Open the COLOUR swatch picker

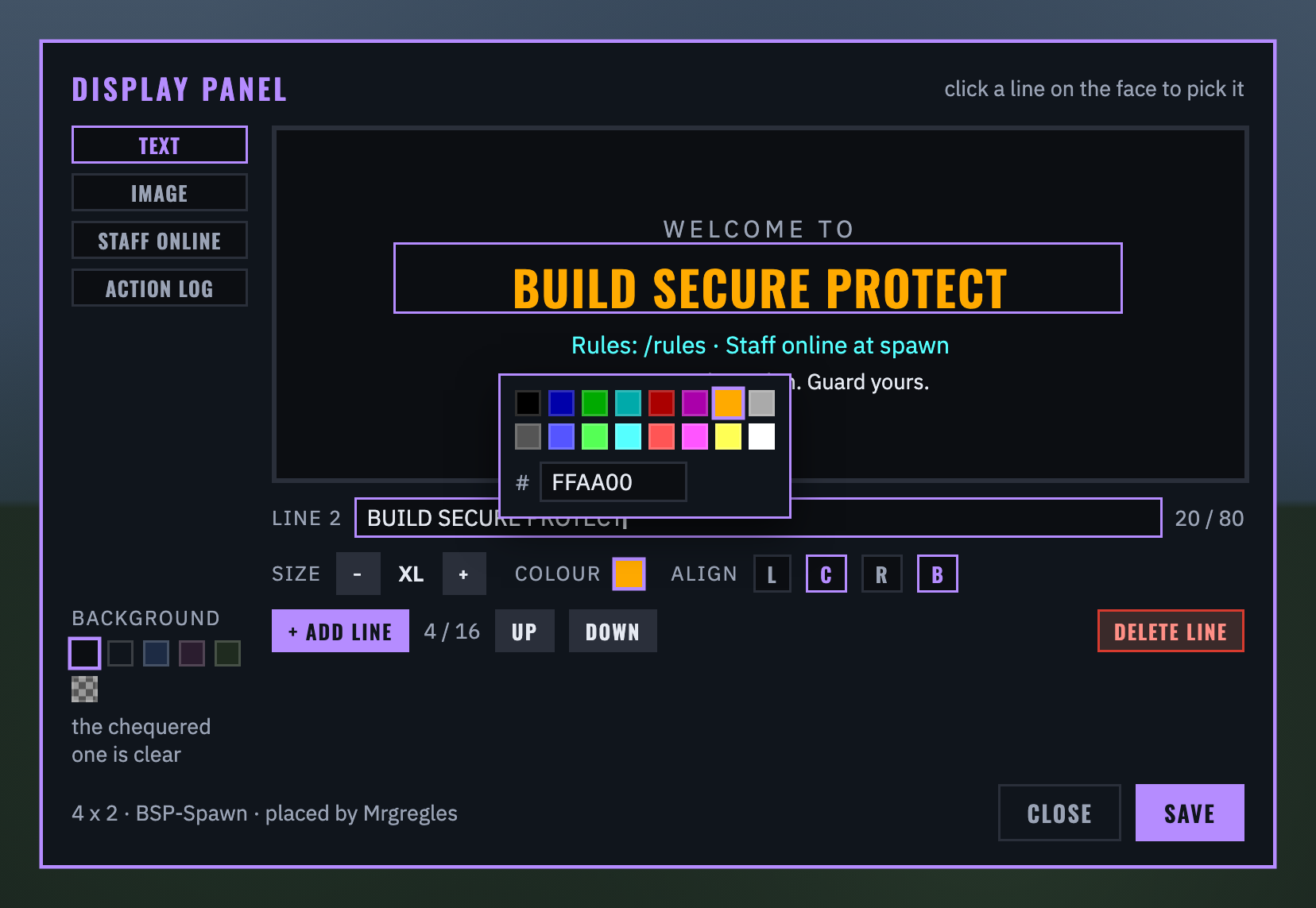(x=629, y=574)
